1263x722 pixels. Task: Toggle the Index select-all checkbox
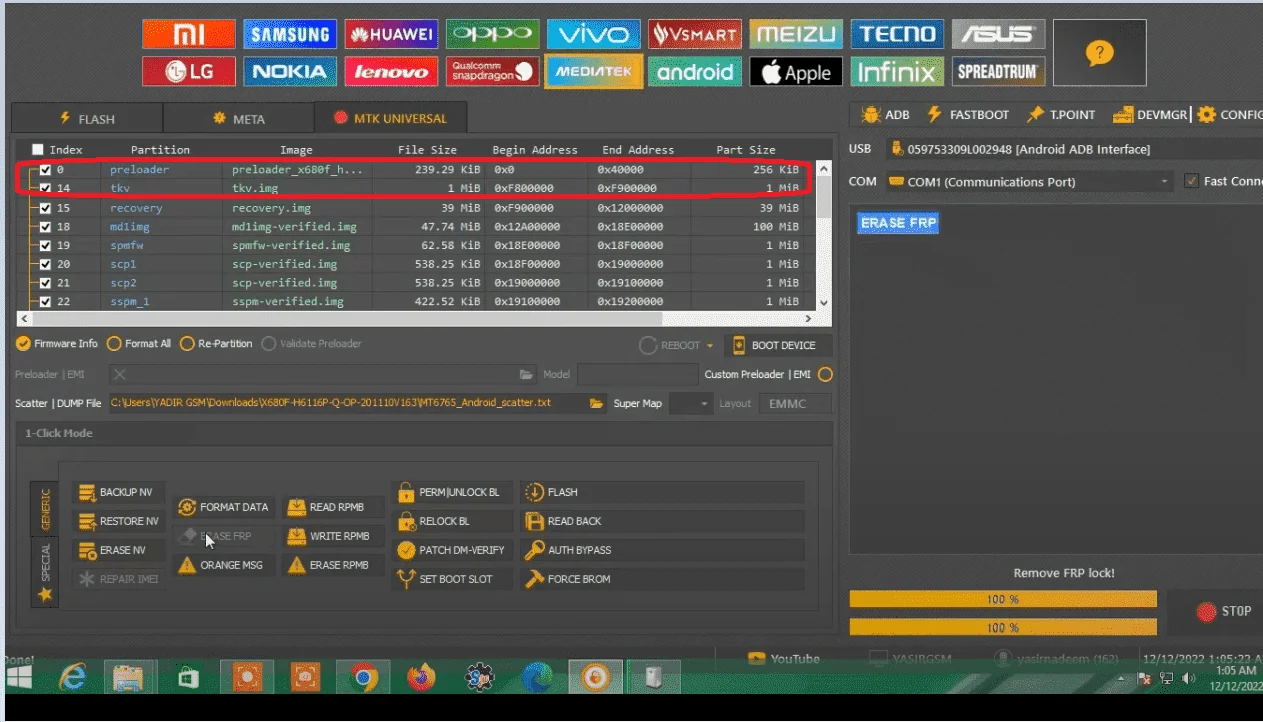[38, 149]
